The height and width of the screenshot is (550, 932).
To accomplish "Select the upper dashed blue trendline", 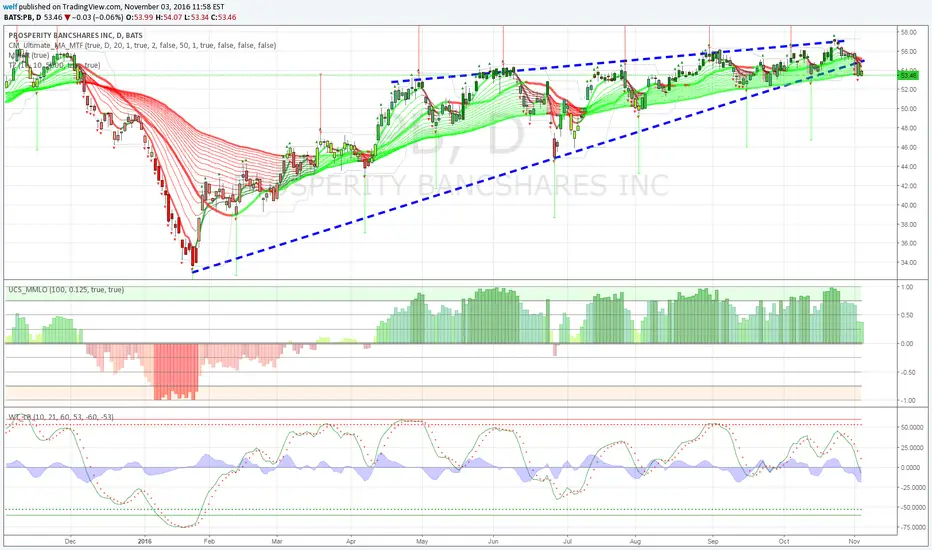I will pos(618,62).
